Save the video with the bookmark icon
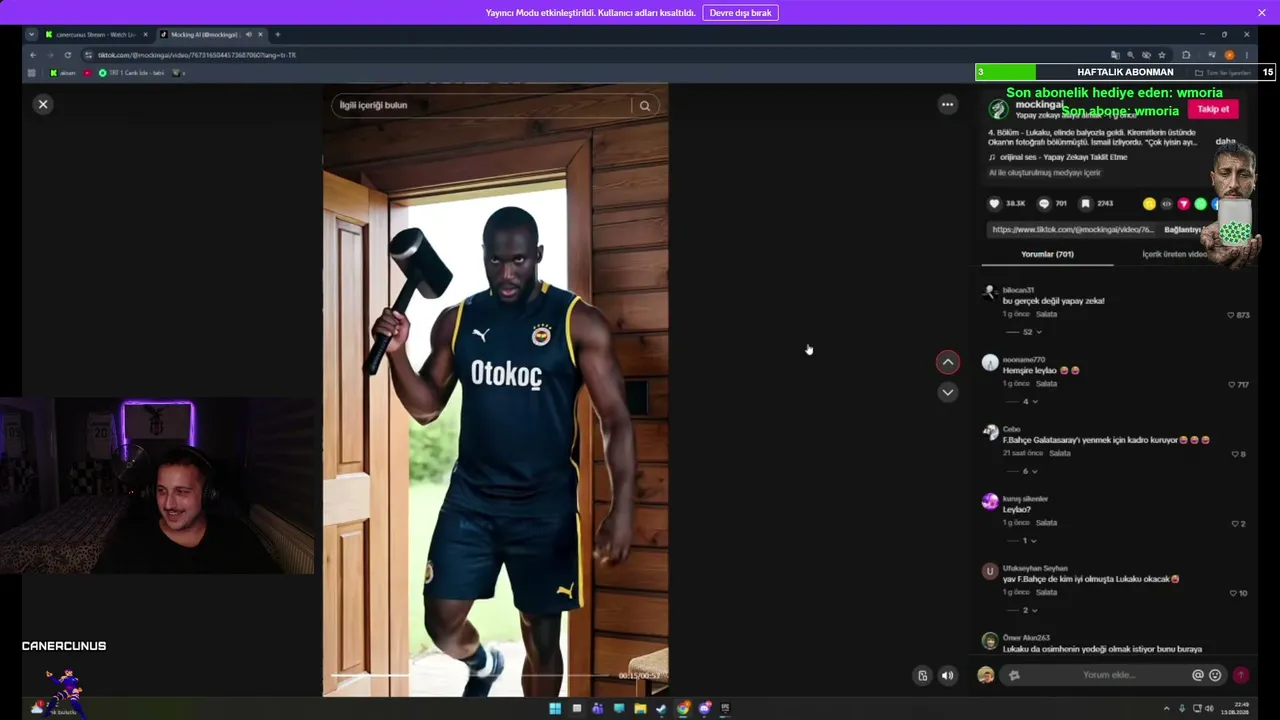1280x720 pixels. (1085, 203)
